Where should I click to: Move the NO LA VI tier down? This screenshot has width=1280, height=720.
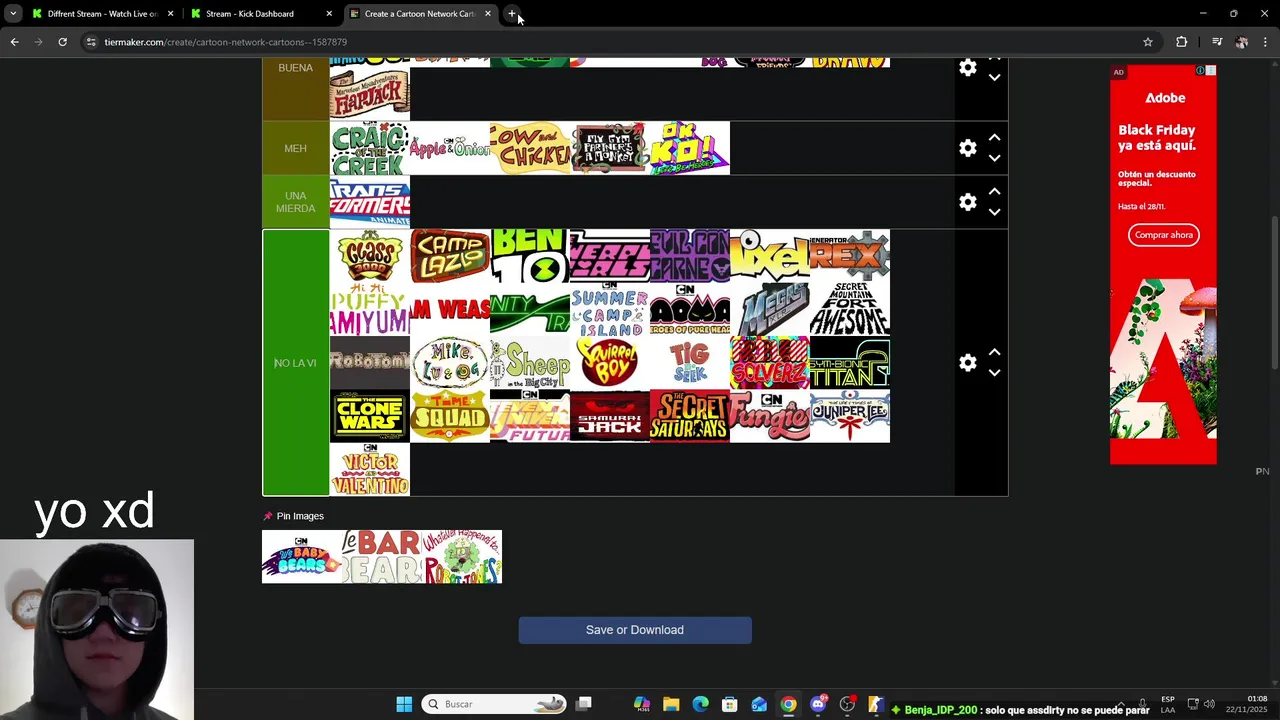click(x=994, y=373)
